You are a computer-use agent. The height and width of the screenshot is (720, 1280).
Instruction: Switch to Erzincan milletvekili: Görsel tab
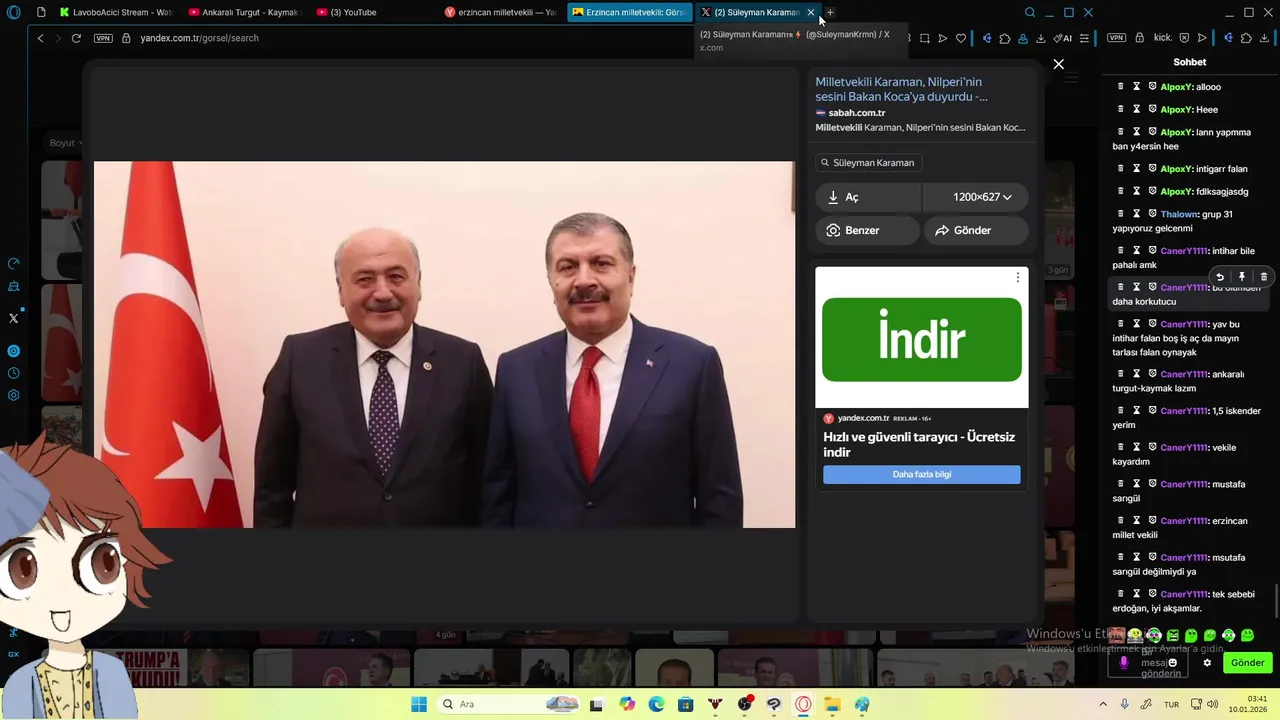tap(629, 12)
